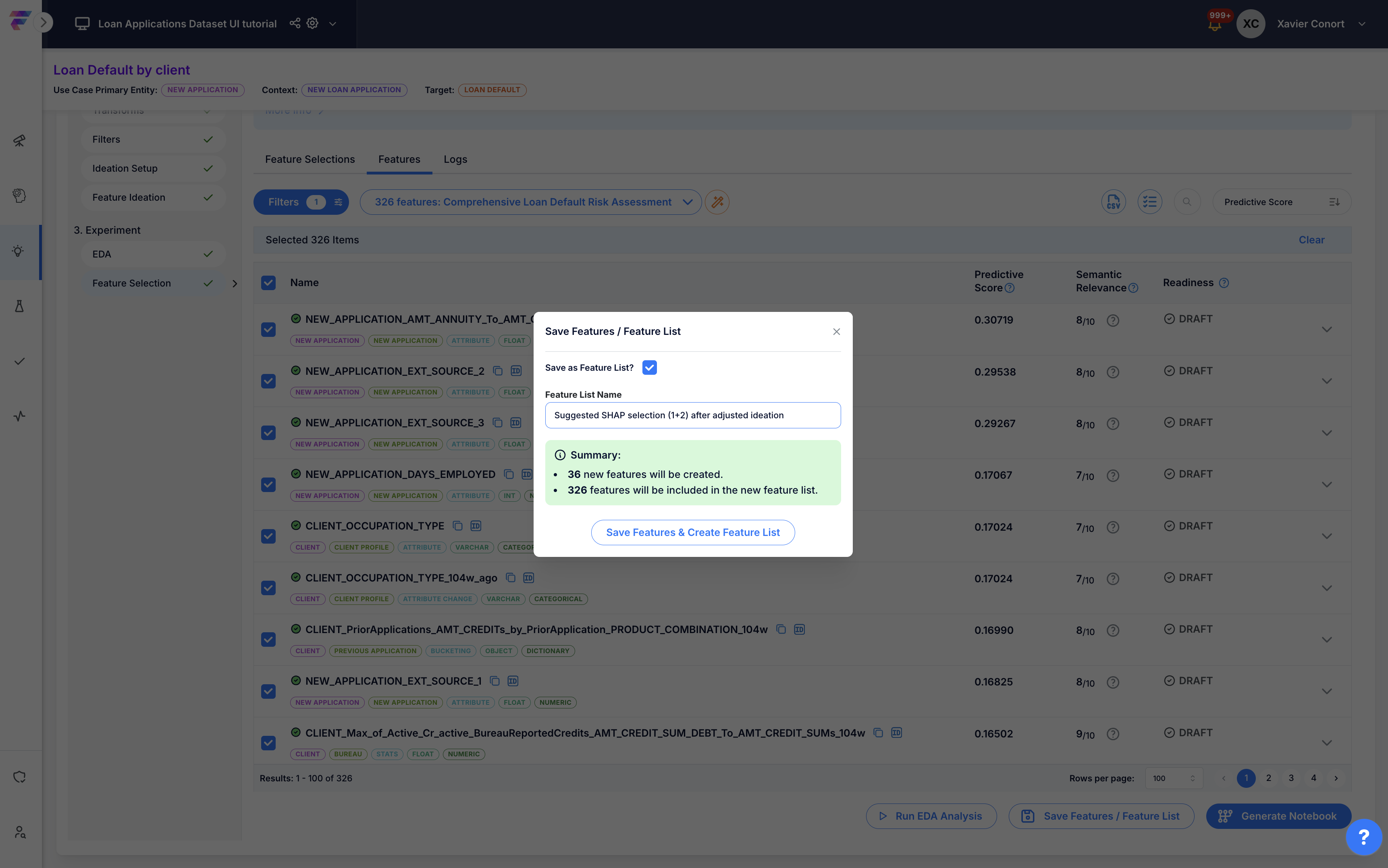Open notifications bell
Viewport: 1388px width, 868px height.
click(1215, 24)
